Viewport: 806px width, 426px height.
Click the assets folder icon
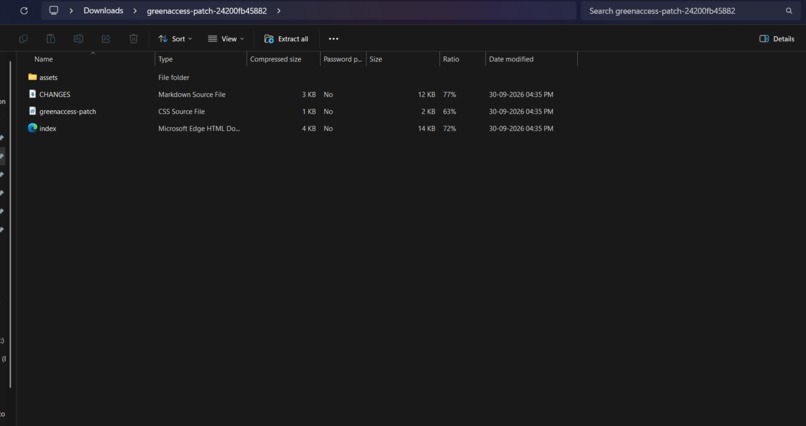click(32, 77)
